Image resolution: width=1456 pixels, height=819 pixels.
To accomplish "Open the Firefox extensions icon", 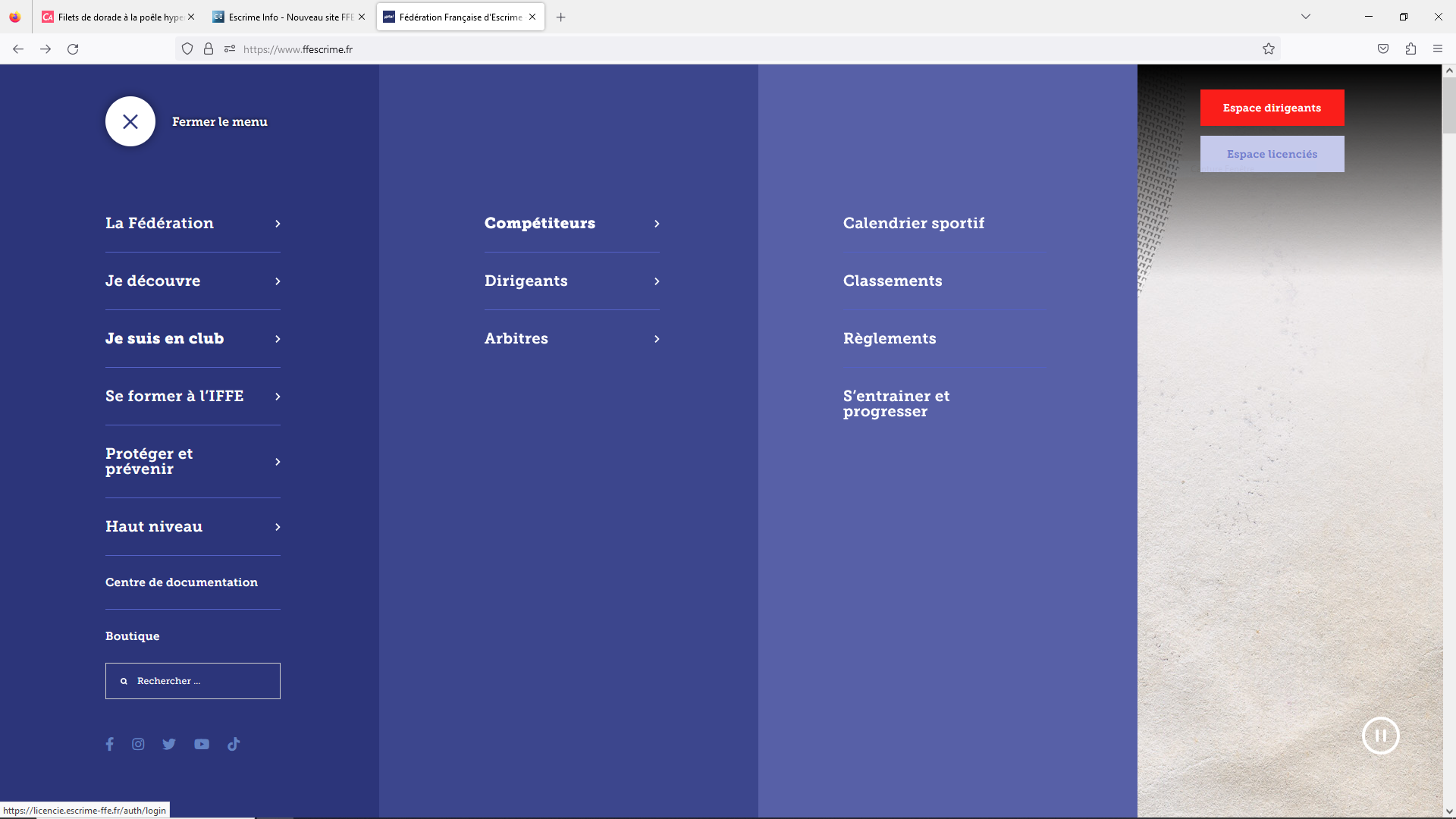I will pos(1410,49).
